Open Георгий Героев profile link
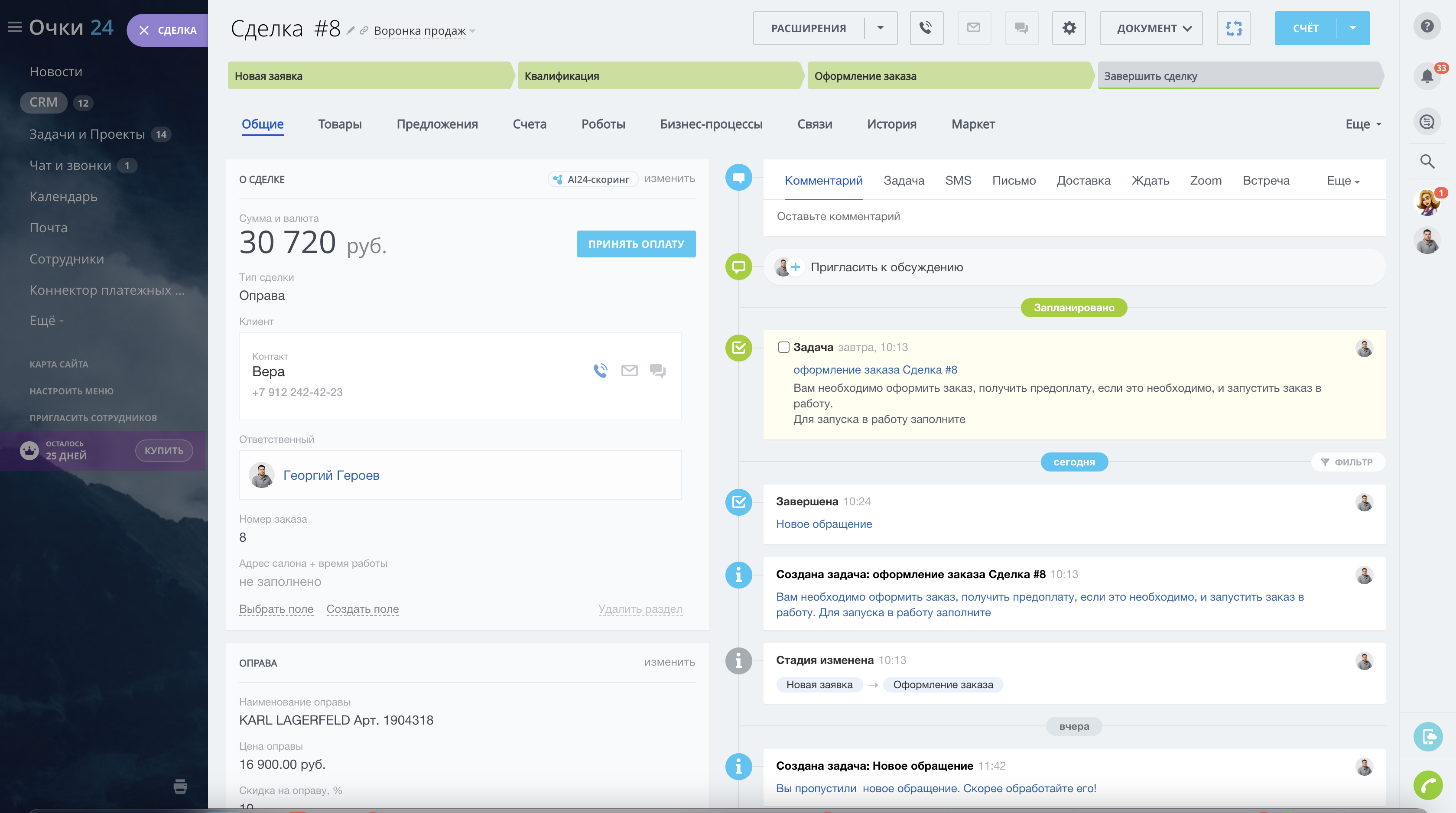Screen dimensions: 1456x813 click(331, 475)
